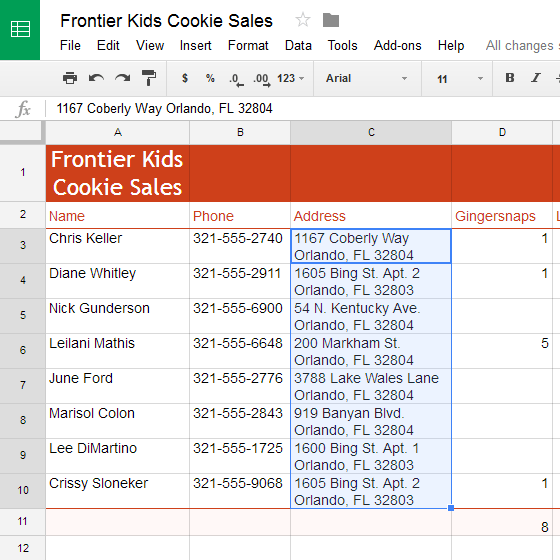Decrease decimal places button

point(236,79)
